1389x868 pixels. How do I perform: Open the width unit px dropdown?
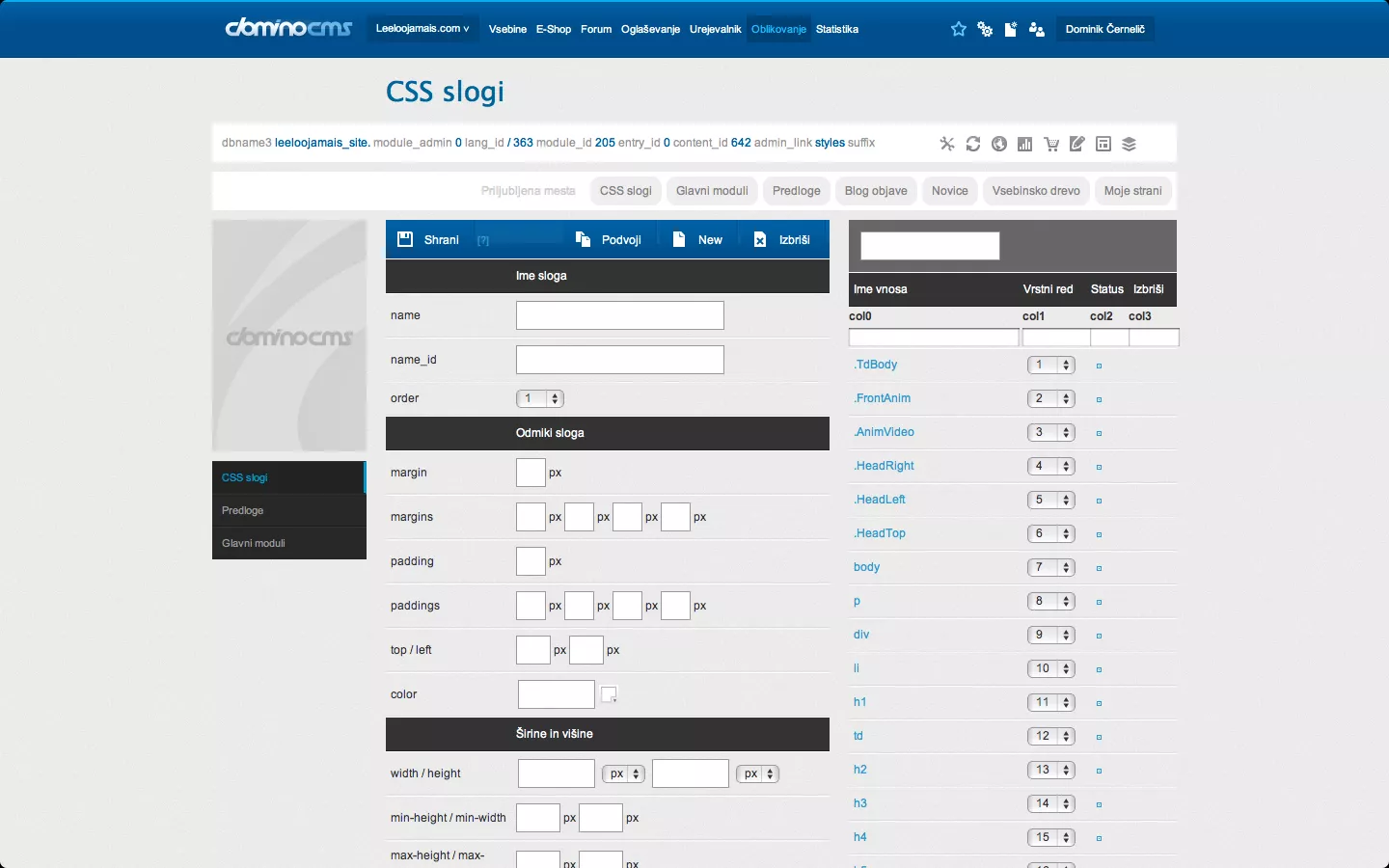624,773
